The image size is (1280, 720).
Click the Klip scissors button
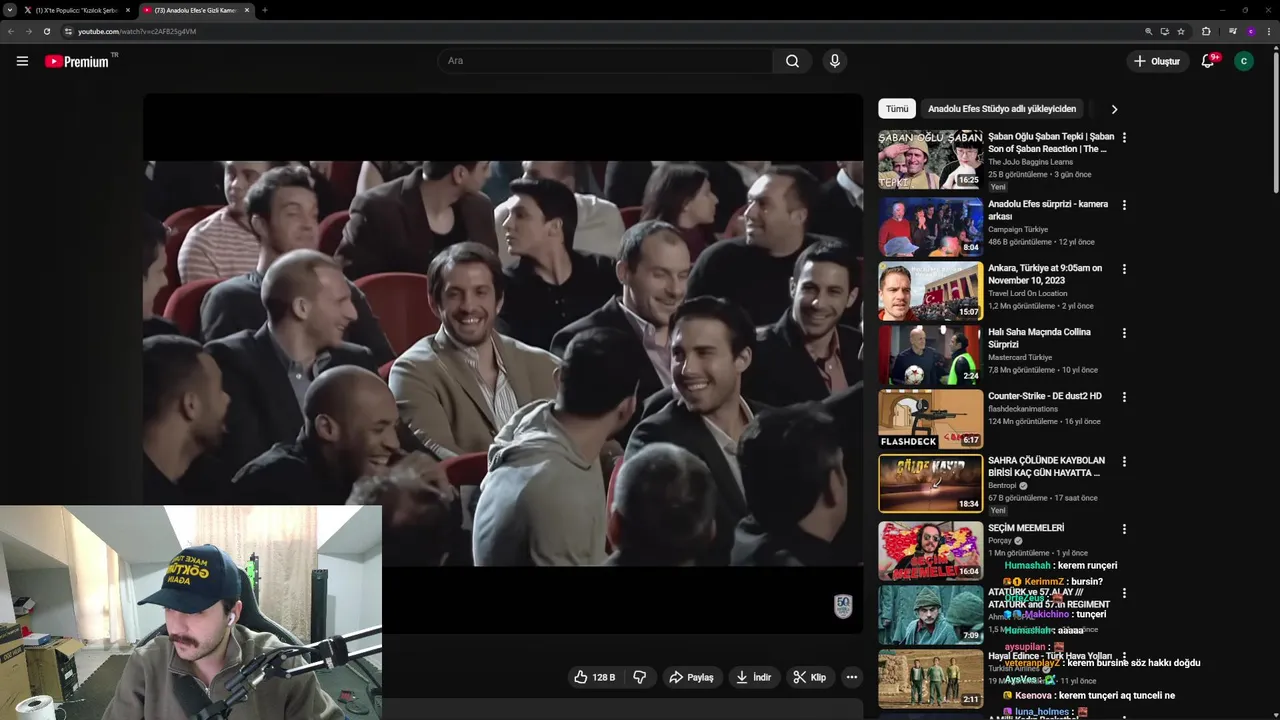810,677
